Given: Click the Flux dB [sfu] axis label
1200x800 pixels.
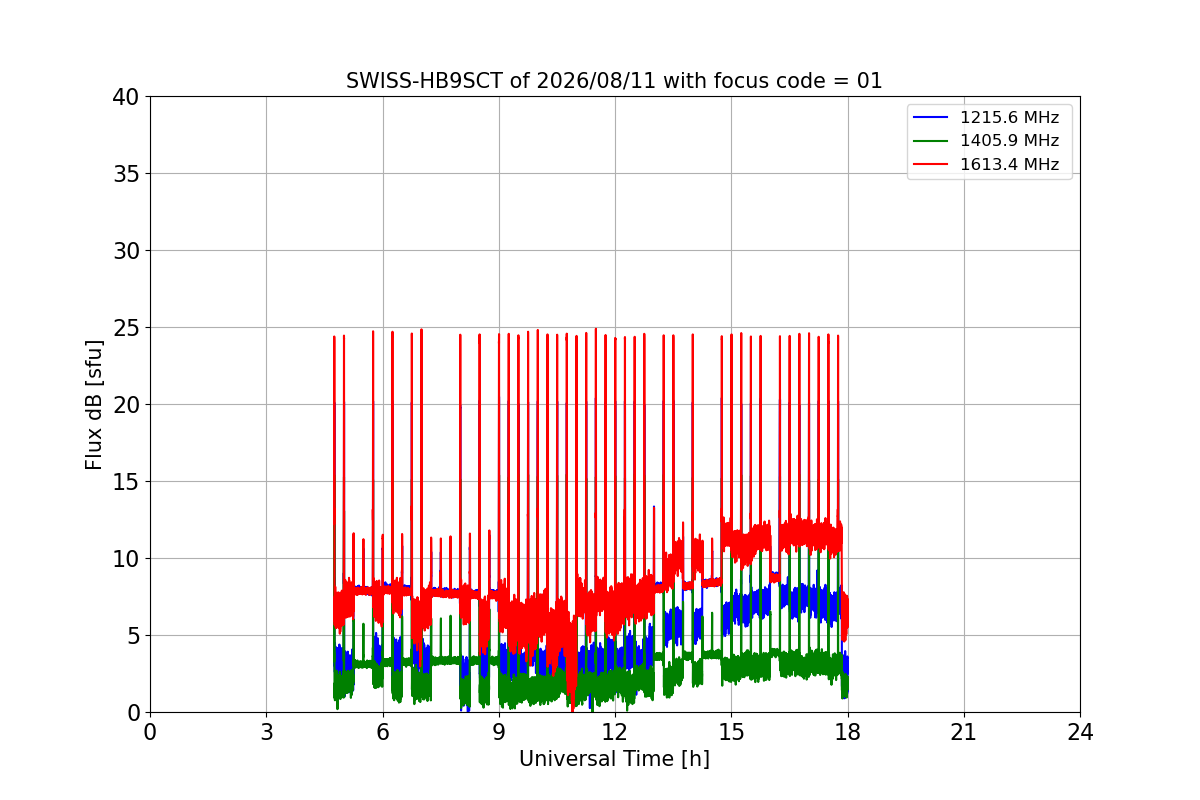Looking at the screenshot, I should click(x=94, y=405).
